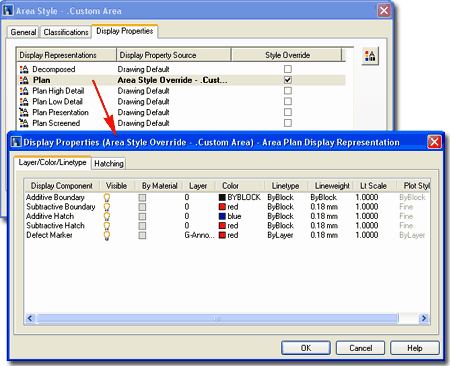Check By Material for Defect Marker
Viewport: 450px width, 366px height.
coord(142,235)
